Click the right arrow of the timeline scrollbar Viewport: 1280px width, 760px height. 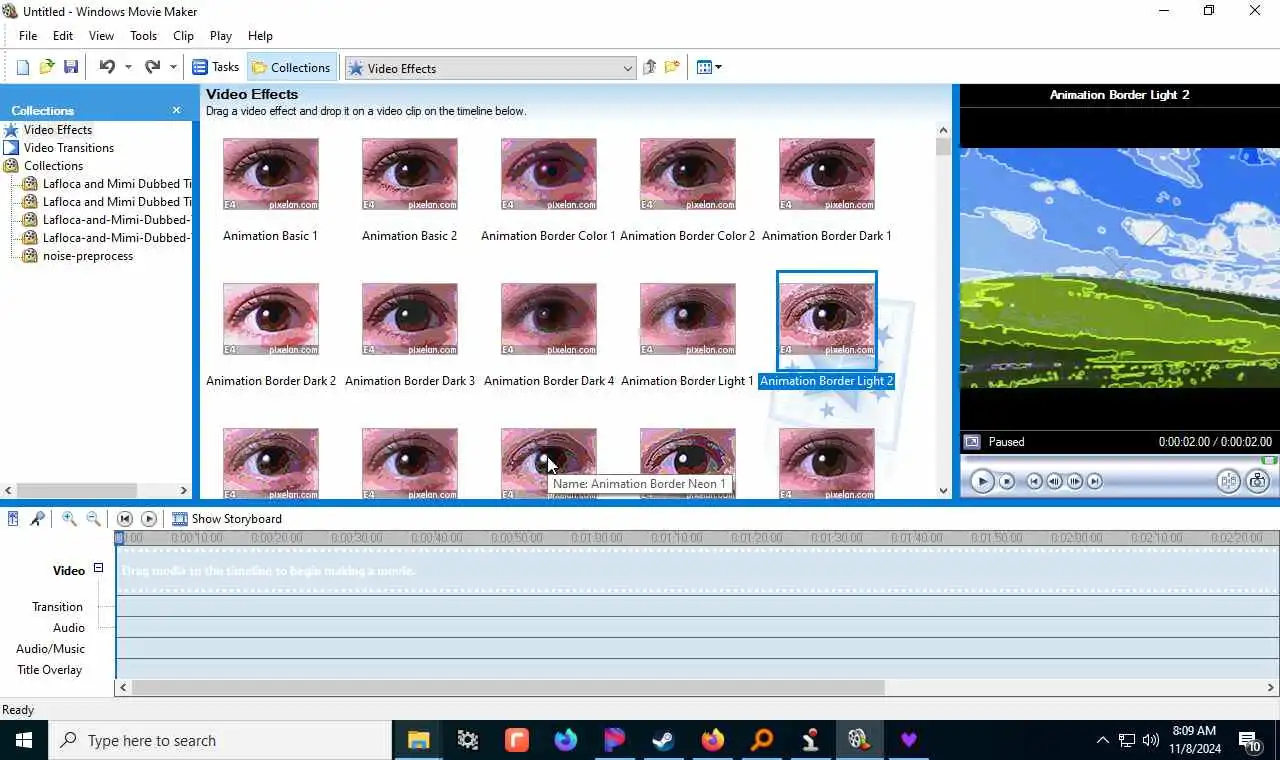click(1272, 688)
